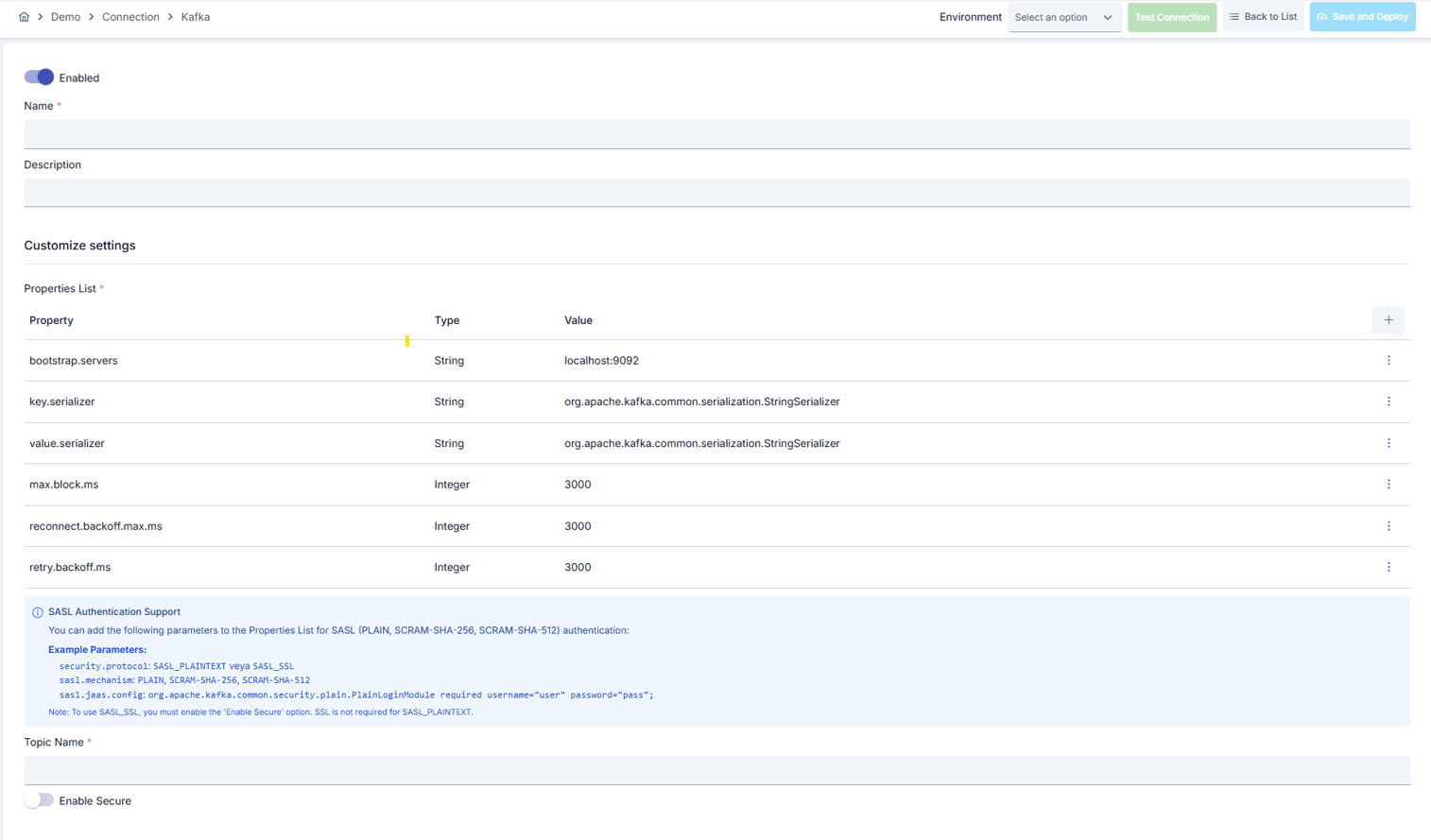Image resolution: width=1431 pixels, height=840 pixels.
Task: Click the Value column header
Action: [578, 320]
